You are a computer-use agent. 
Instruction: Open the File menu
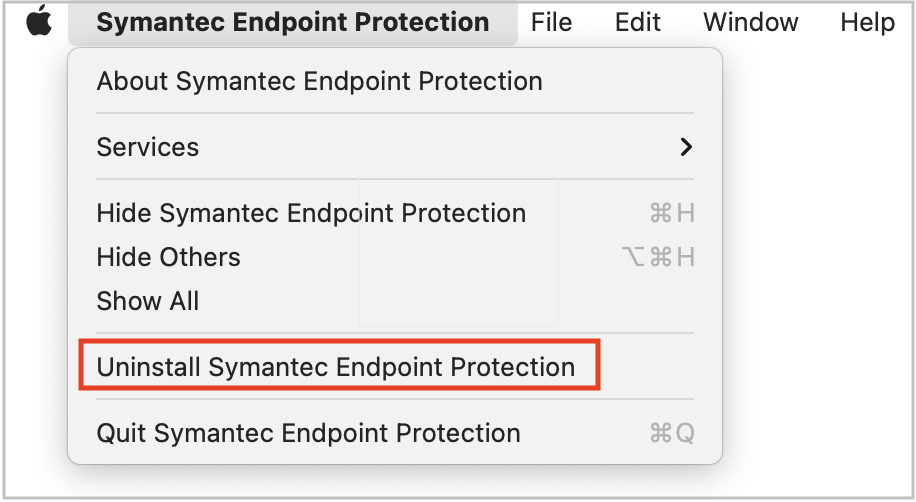tap(551, 22)
